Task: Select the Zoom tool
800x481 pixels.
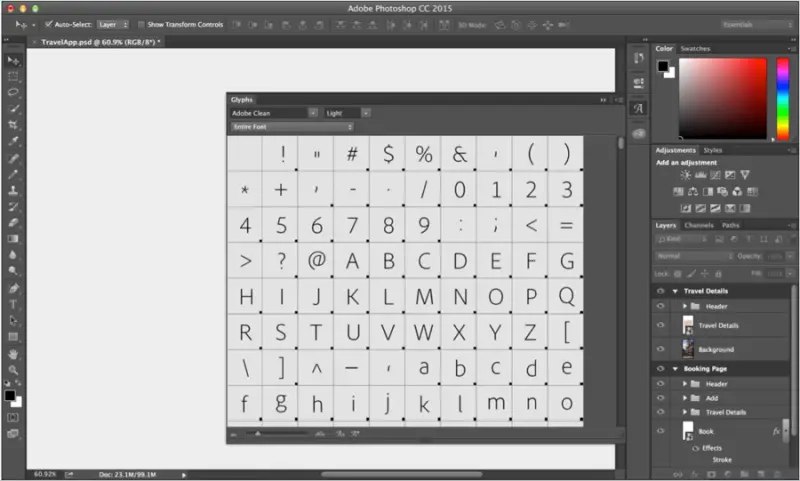Action: [13, 370]
